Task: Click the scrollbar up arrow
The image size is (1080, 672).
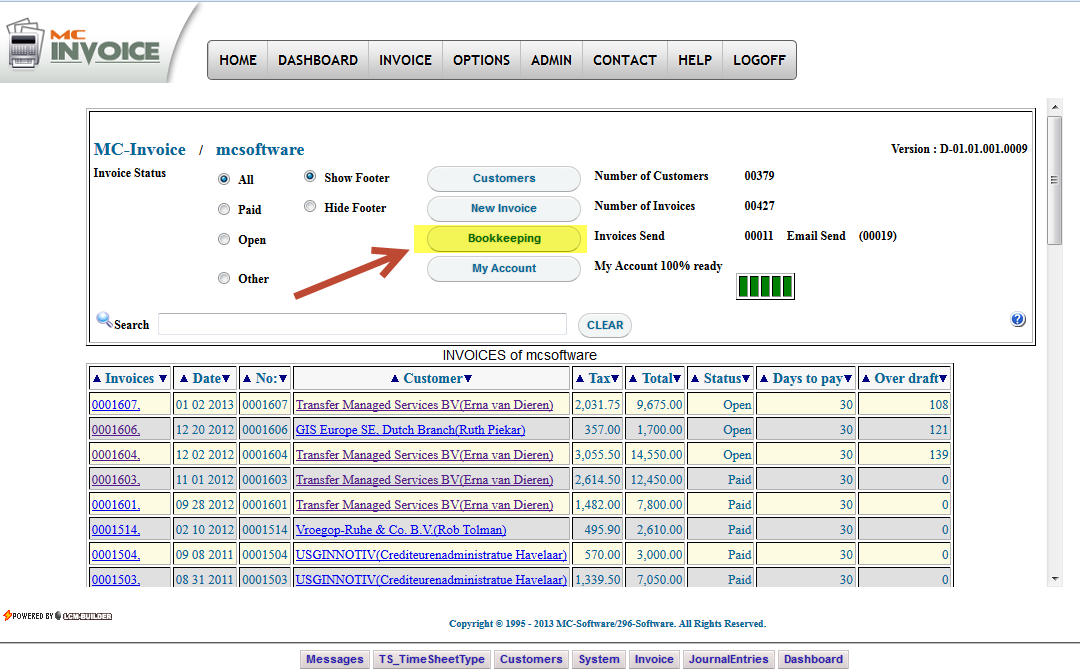Action: click(x=1054, y=107)
